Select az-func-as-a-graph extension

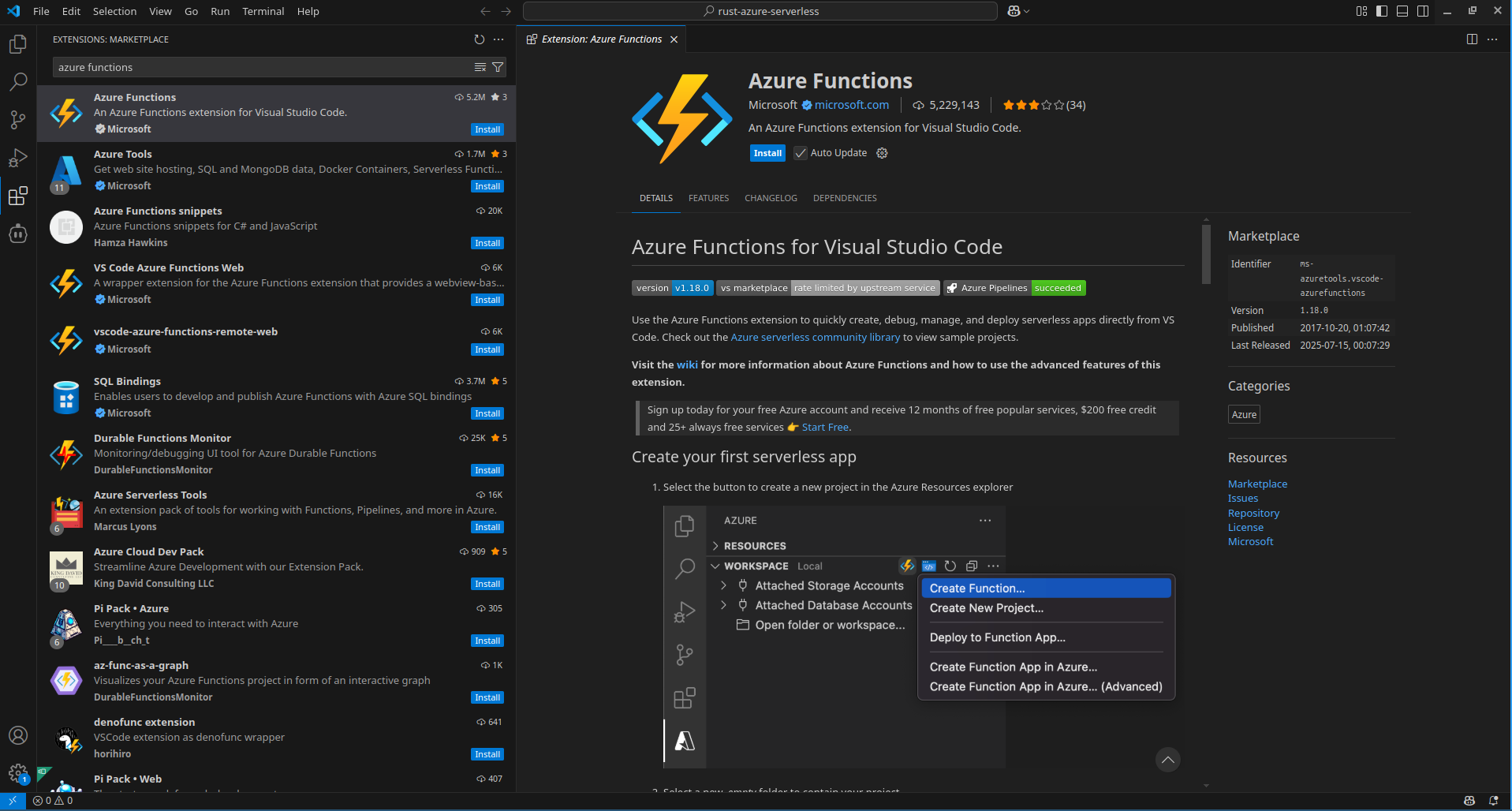(276, 682)
